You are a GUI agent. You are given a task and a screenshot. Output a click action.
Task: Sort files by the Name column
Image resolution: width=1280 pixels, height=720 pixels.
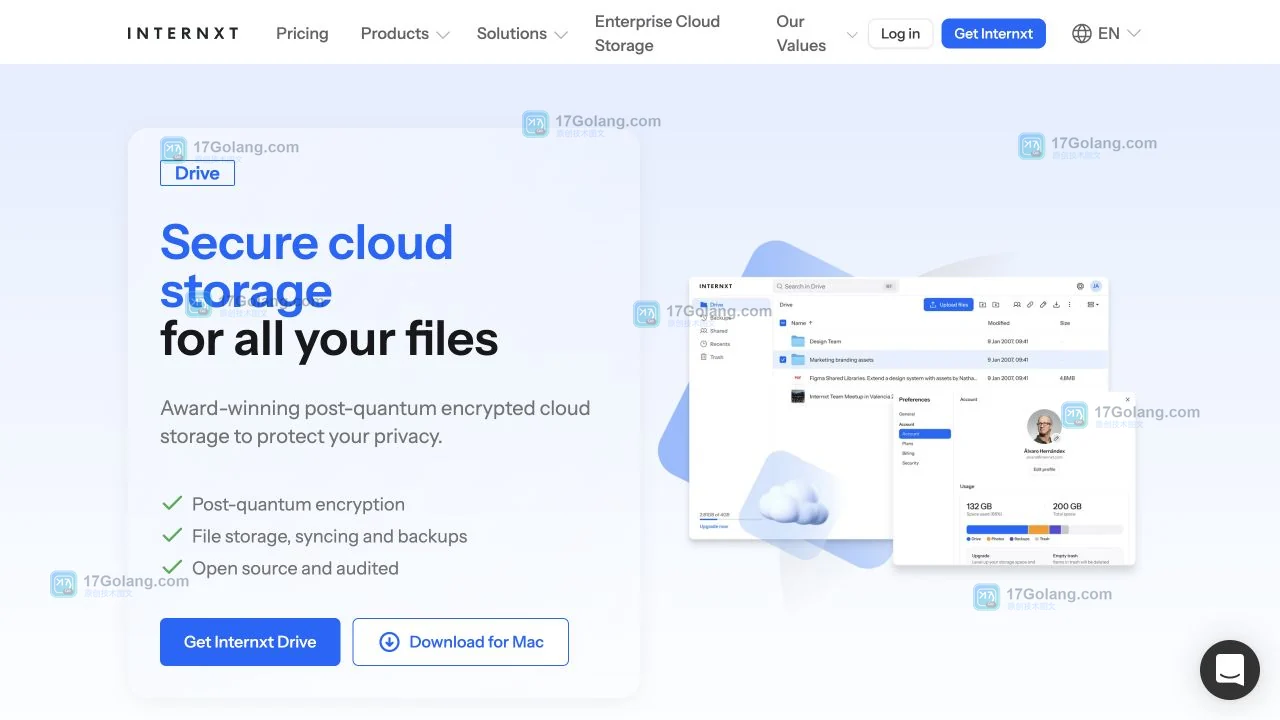[x=802, y=323]
